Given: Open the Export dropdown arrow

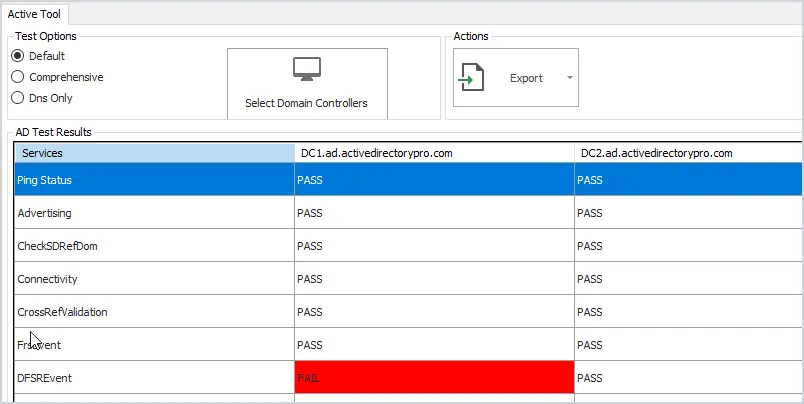Looking at the screenshot, I should pyautogui.click(x=570, y=78).
